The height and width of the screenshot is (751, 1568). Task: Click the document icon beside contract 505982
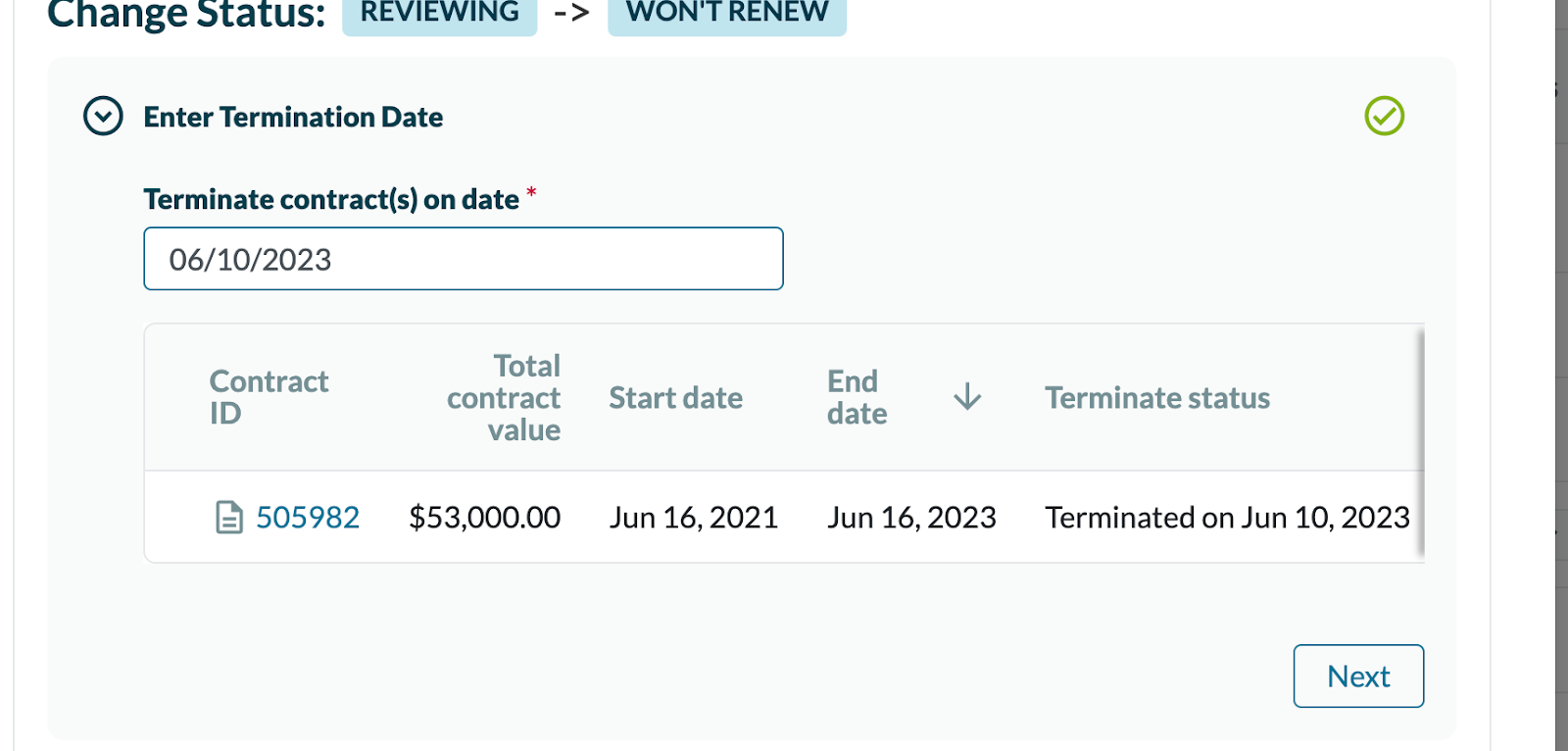point(228,517)
